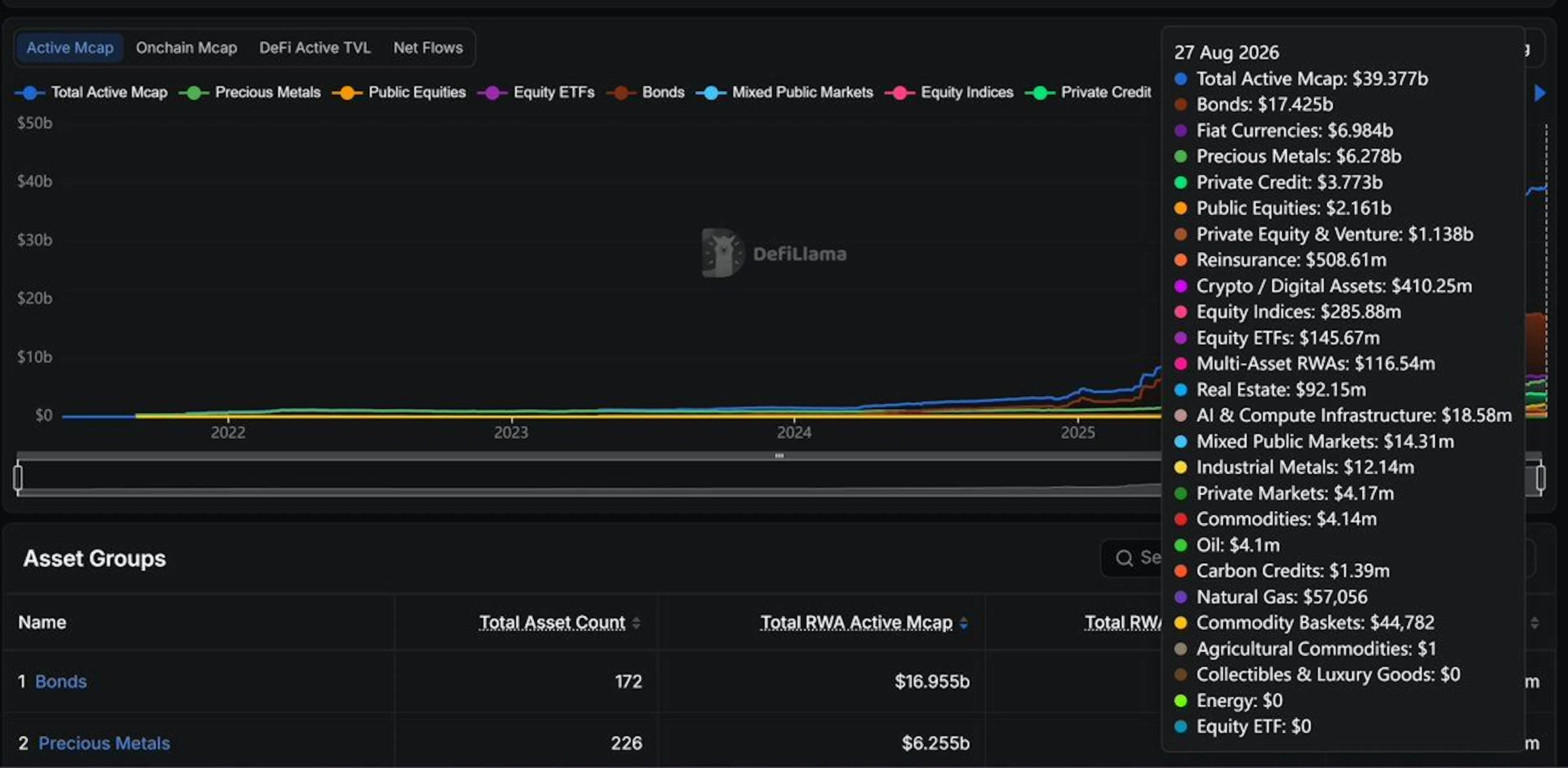Open the Bonds asset group link

tap(61, 681)
